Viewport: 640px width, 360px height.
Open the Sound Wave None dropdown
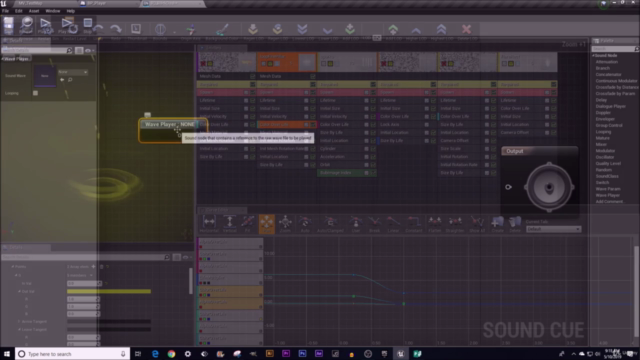(x=73, y=72)
